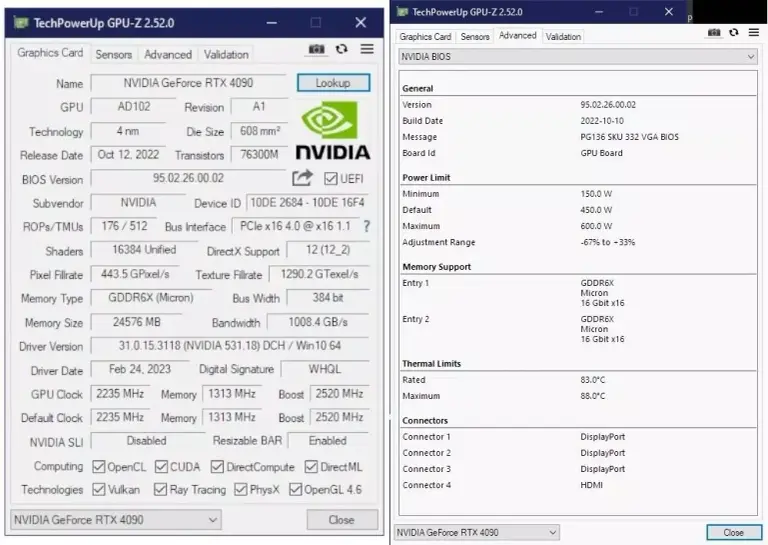
Task: Click the Board Id value GPU Board
Action: click(x=601, y=153)
